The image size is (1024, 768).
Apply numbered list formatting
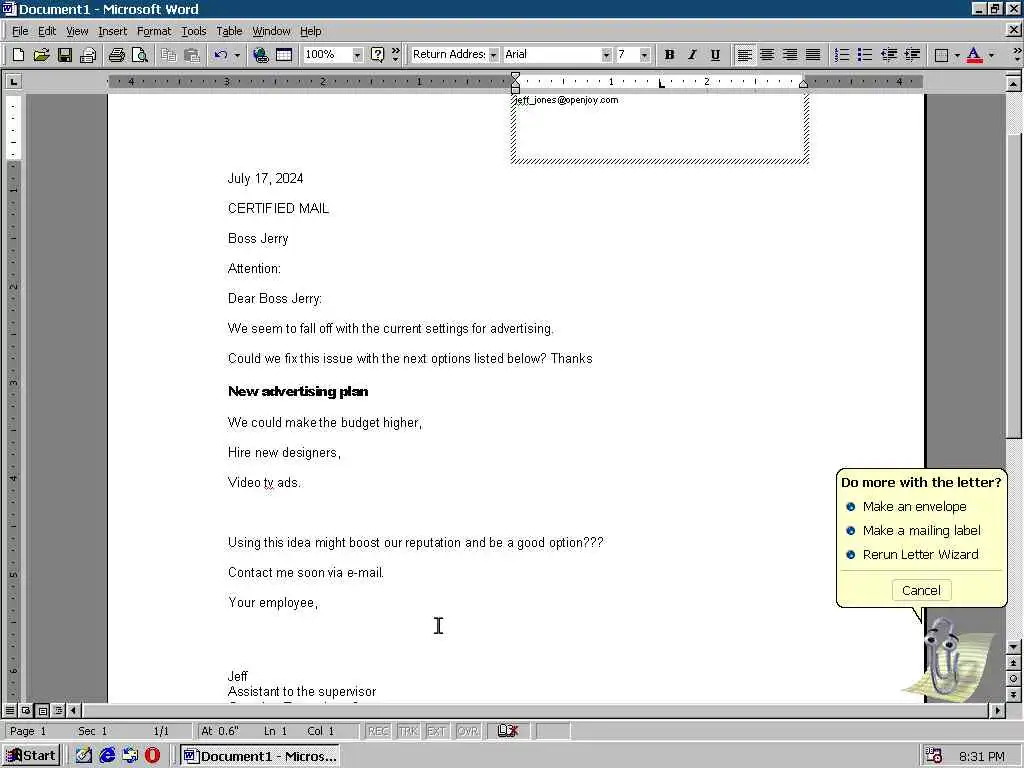842,55
